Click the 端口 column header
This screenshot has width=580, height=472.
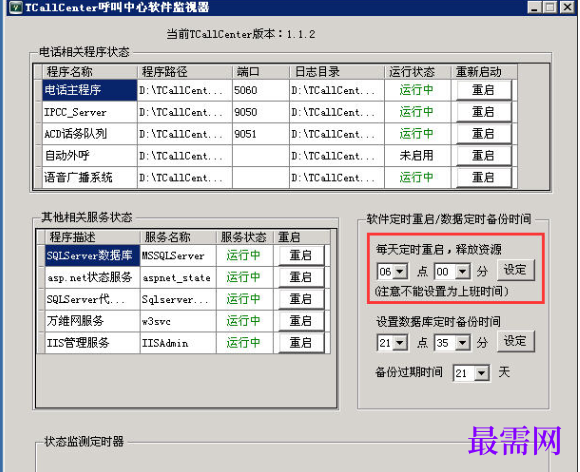260,72
